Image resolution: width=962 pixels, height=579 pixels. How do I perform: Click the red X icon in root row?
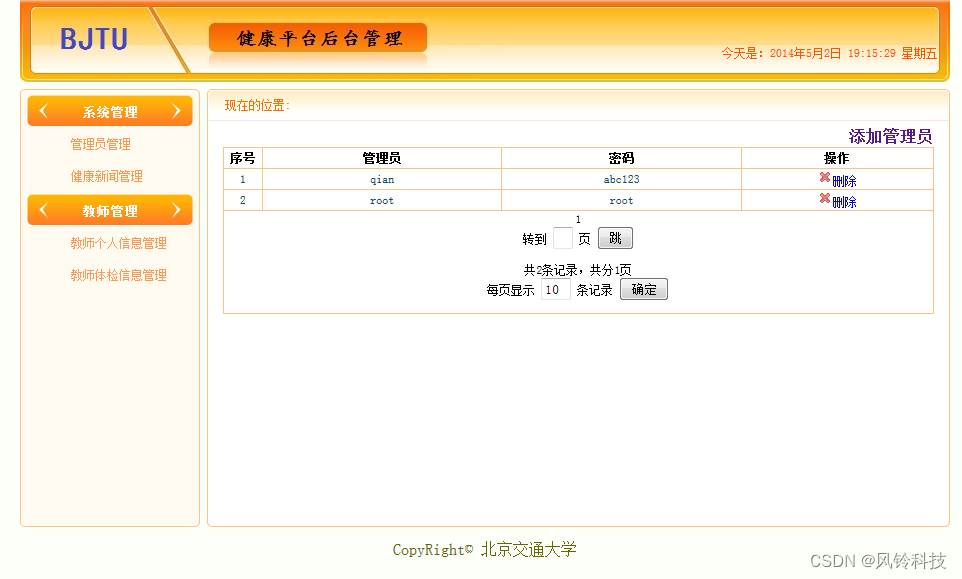pos(825,198)
